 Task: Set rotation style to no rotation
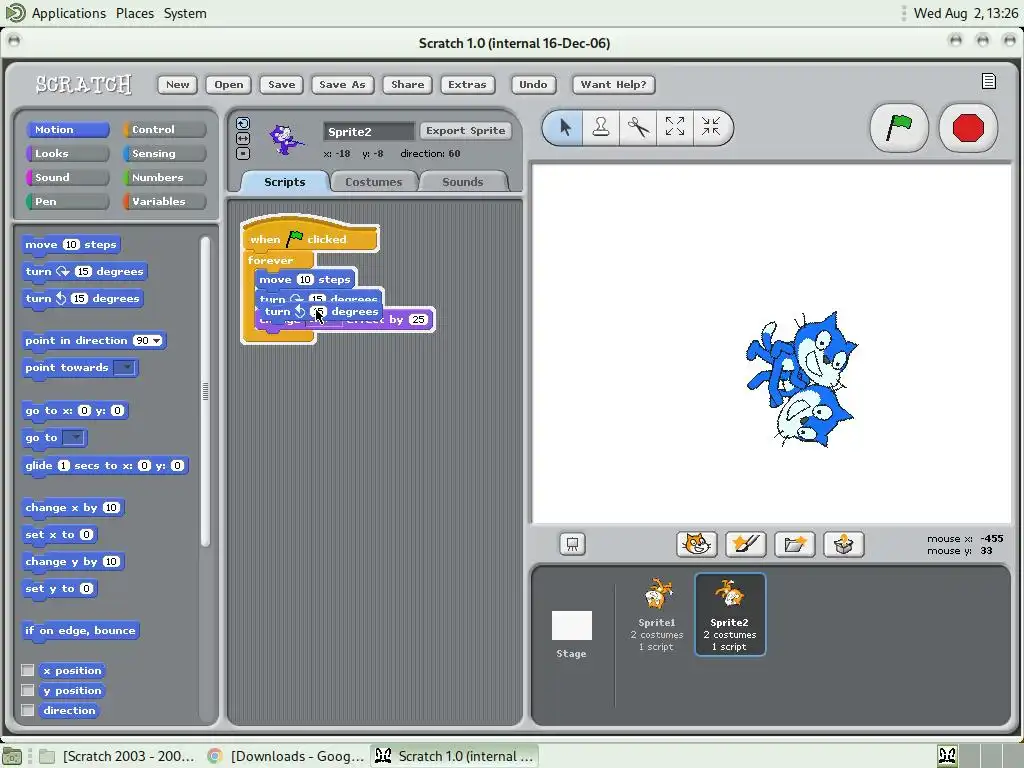click(x=243, y=153)
